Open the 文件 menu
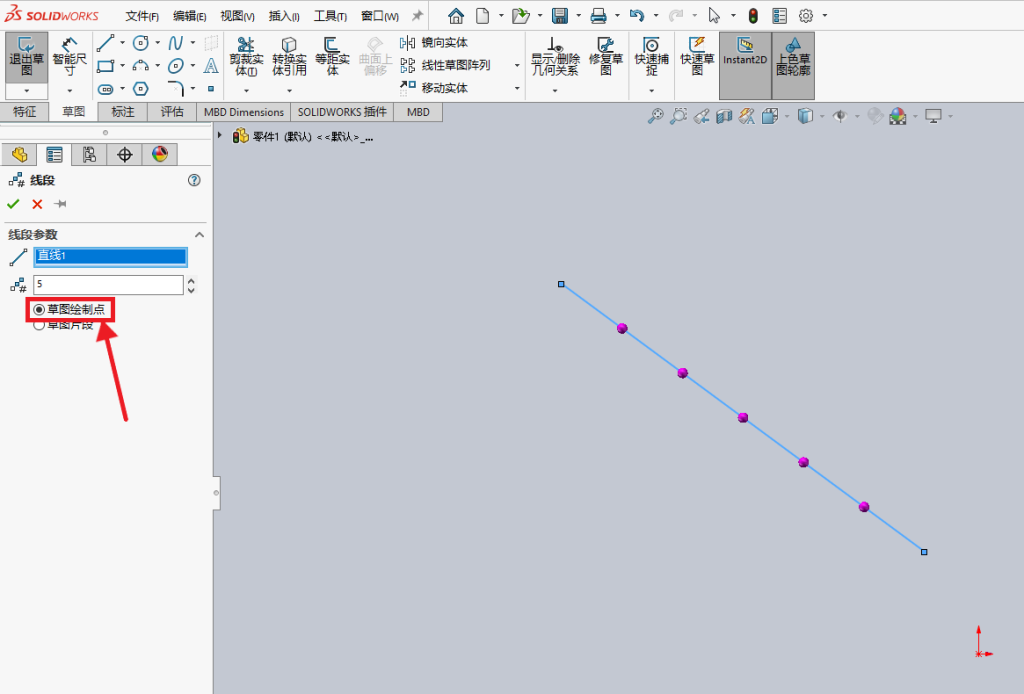Image resolution: width=1024 pixels, height=694 pixels. point(142,16)
